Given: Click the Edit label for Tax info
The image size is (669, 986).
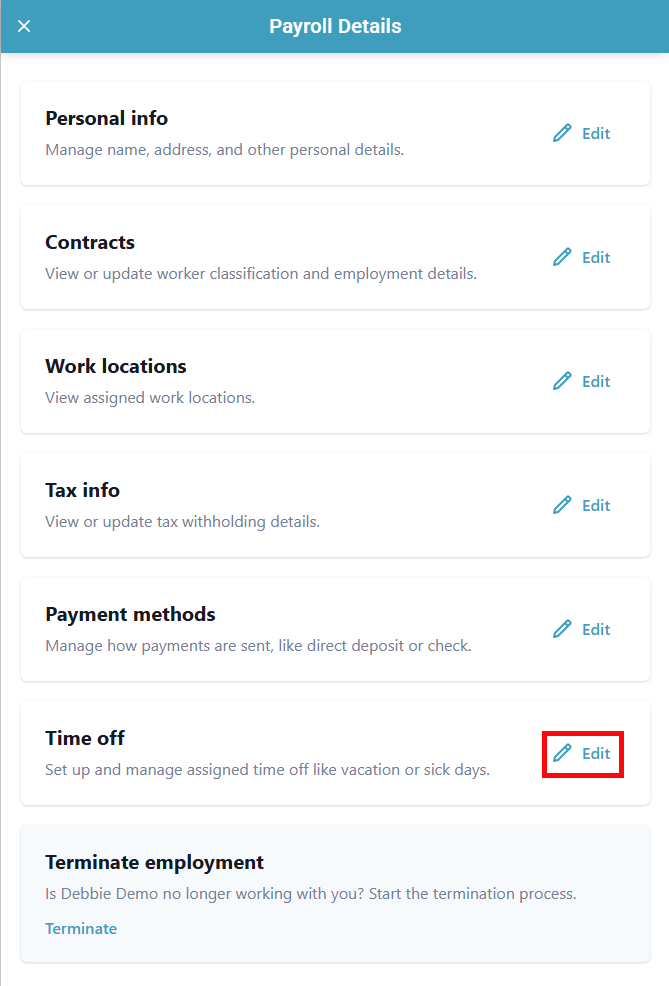Looking at the screenshot, I should pos(596,505).
